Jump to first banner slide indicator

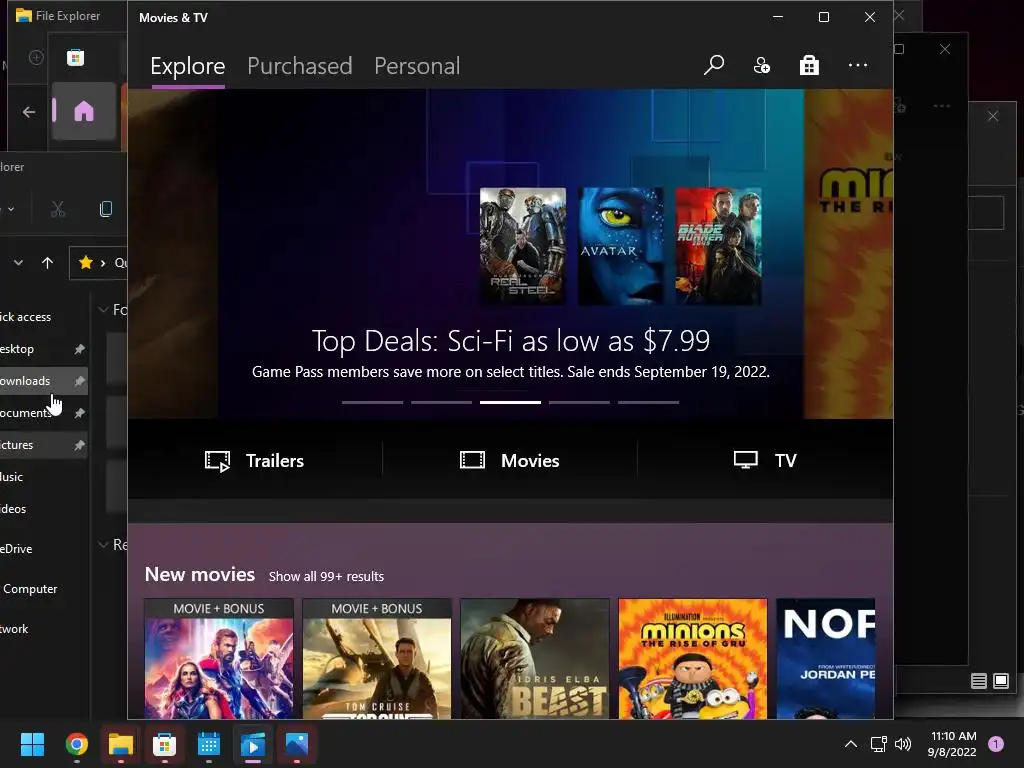click(372, 402)
